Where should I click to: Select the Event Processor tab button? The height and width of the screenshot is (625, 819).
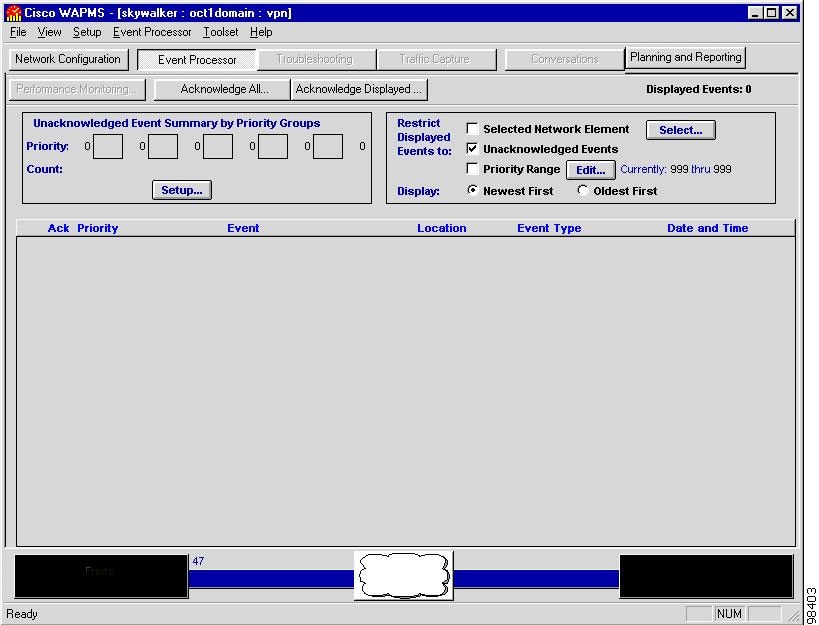click(197, 60)
